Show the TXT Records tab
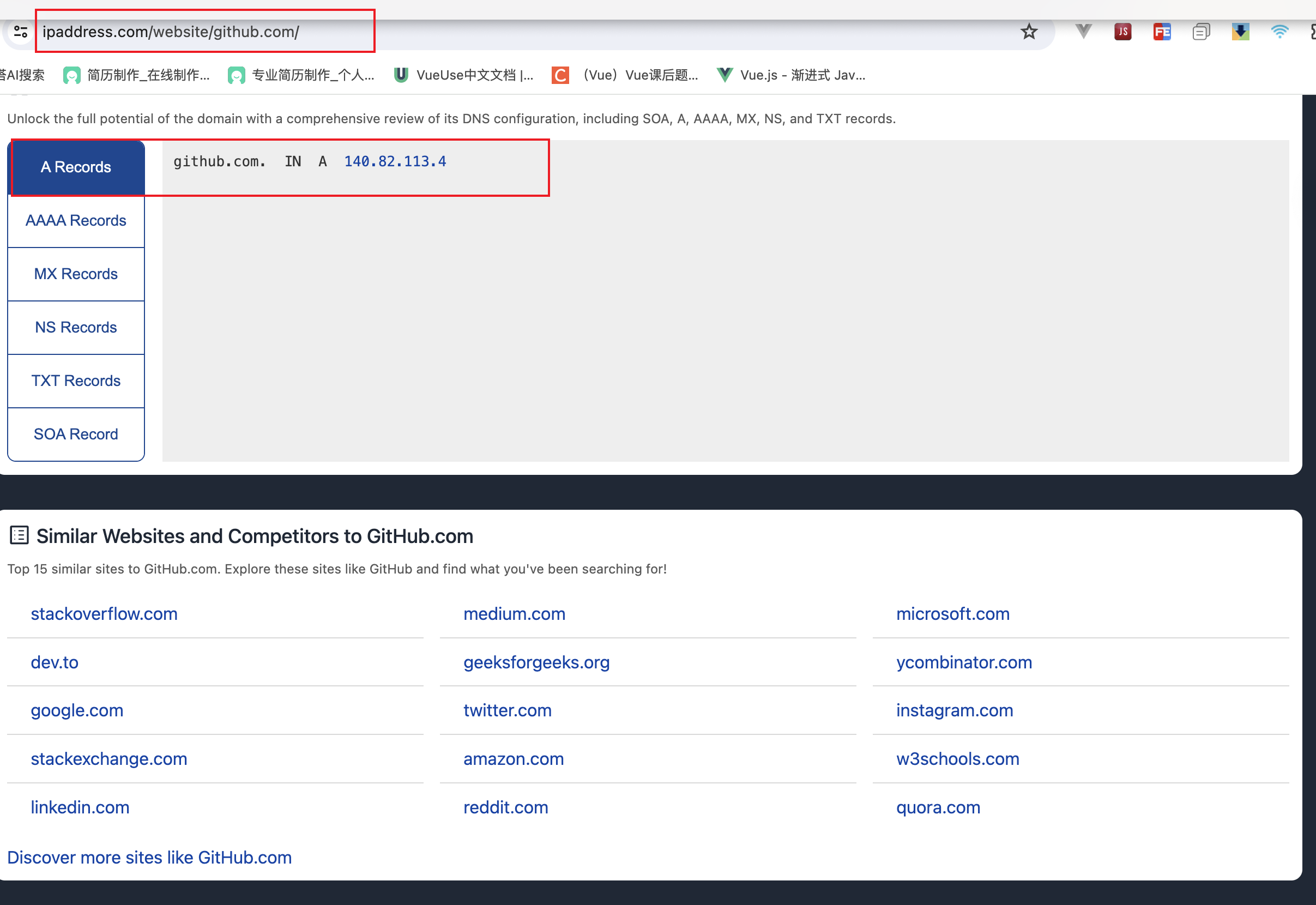Viewport: 1316px width, 905px height. click(76, 381)
